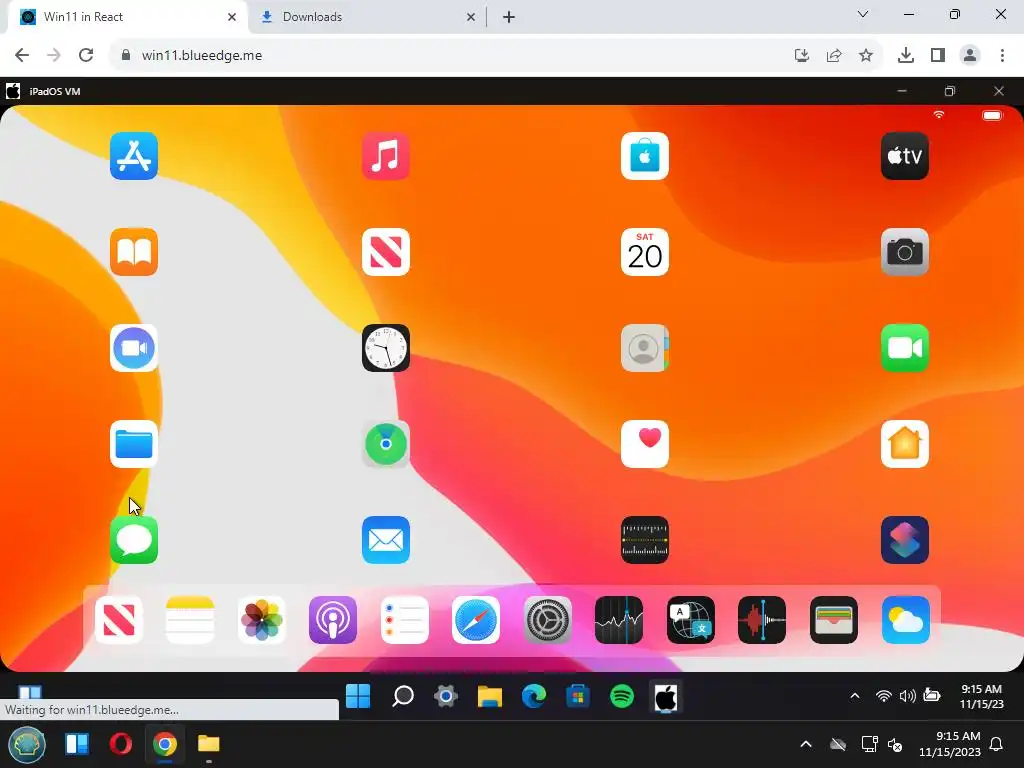
Task: Launch the Shortcuts app
Action: coord(904,540)
